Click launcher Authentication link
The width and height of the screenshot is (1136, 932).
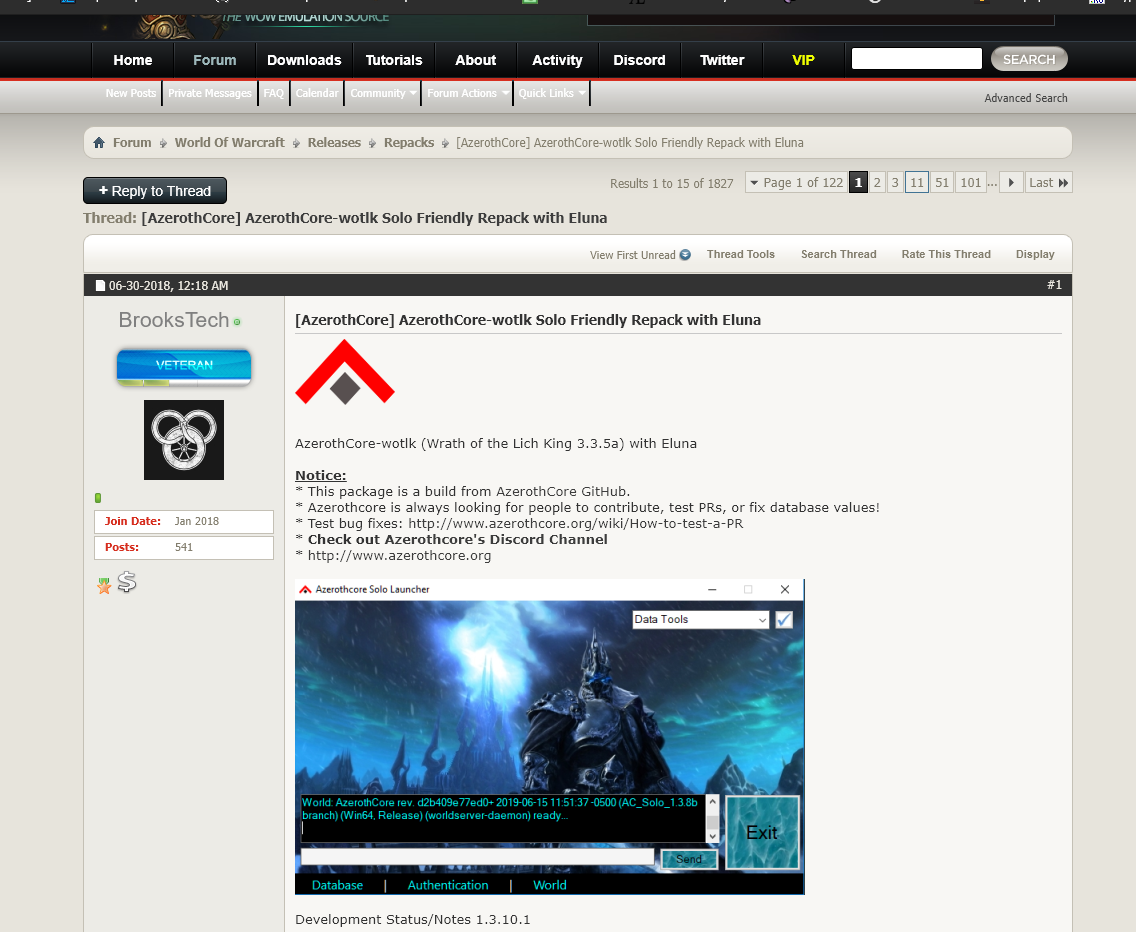pyautogui.click(x=448, y=885)
